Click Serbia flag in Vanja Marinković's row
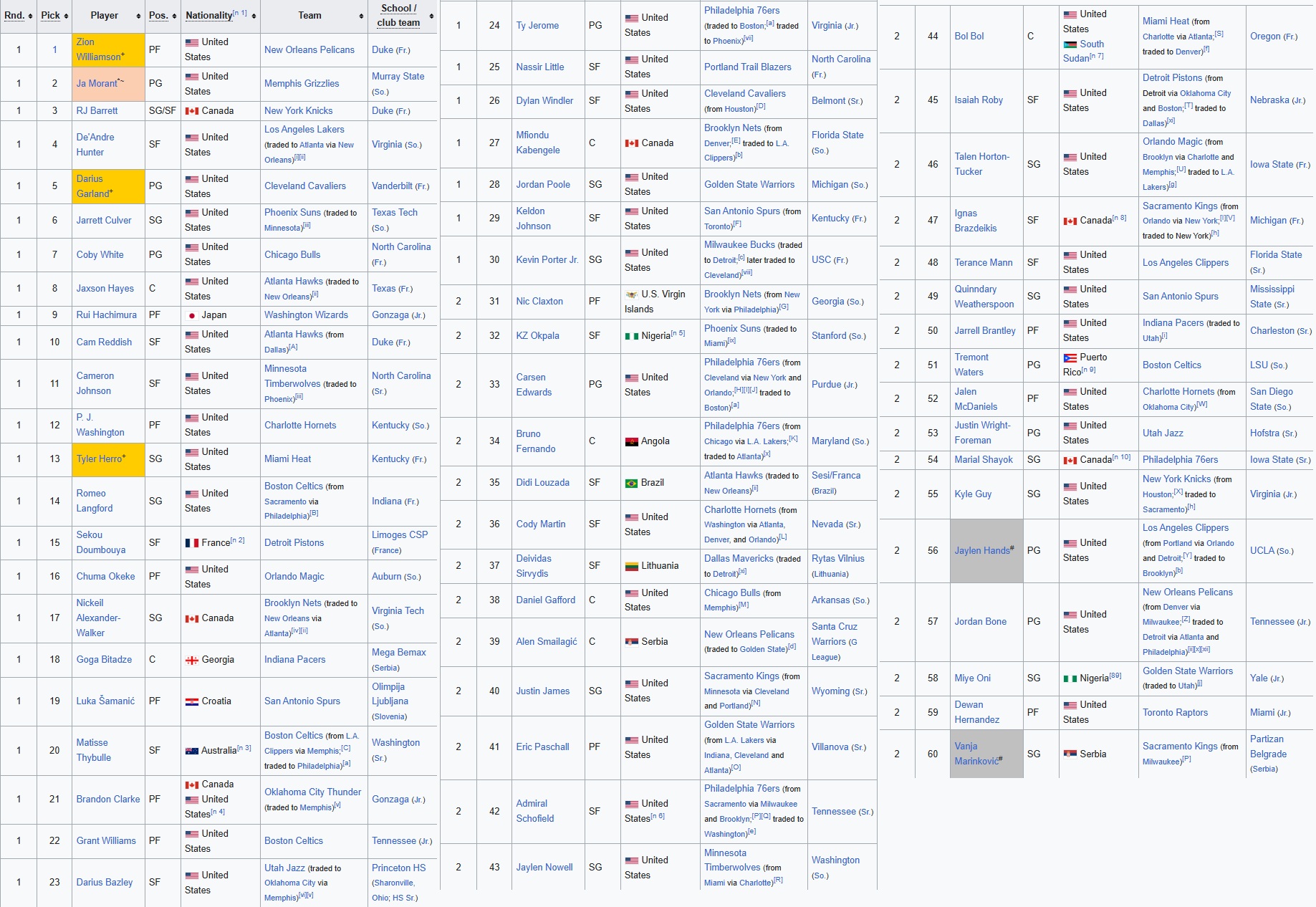This screenshot has width=1316, height=907. [1070, 754]
